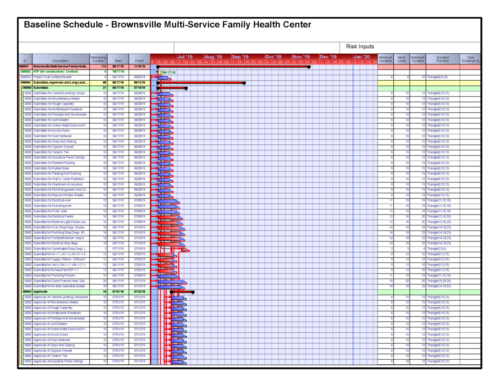This screenshot has width=500, height=386.
Task: Click the Start column header
Action: point(118,59)
